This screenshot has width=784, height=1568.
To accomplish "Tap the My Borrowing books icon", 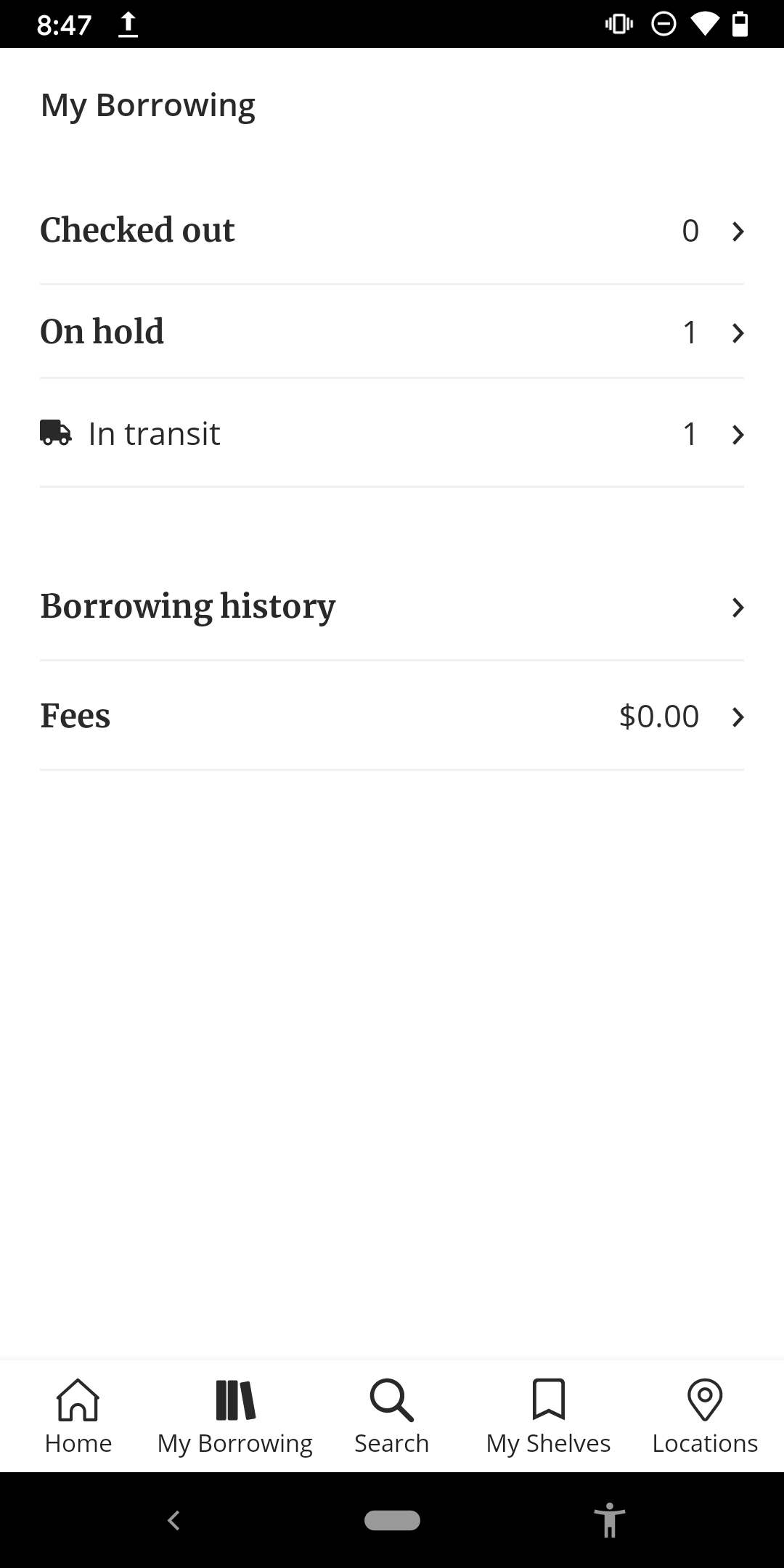I will coord(235,1400).
